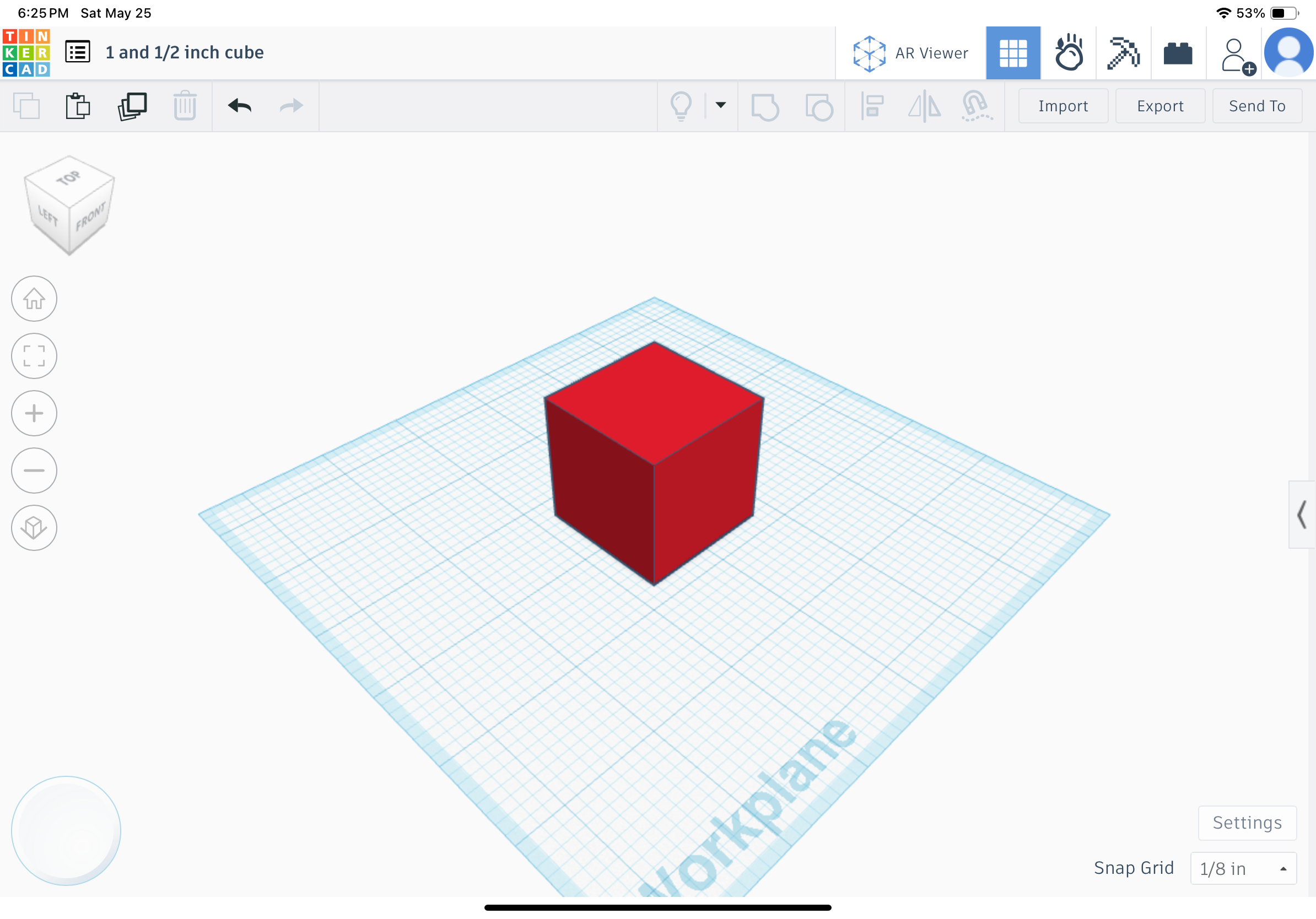Open the Snap Grid 1/8 in dropdown
This screenshot has width=1316, height=919.
(x=1243, y=868)
